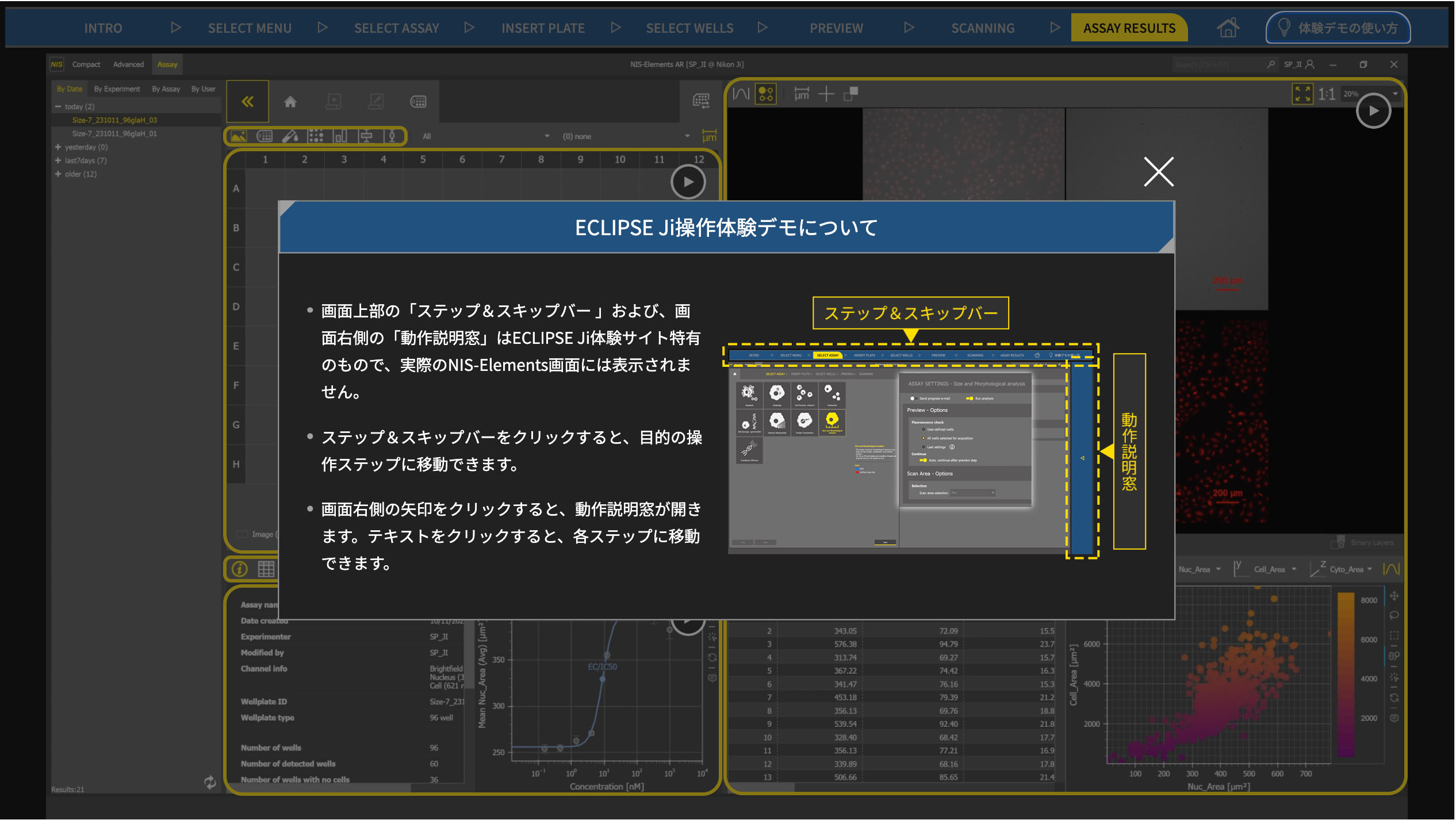Select the box plot view icon
The width and height of the screenshot is (1456, 820).
(366, 136)
